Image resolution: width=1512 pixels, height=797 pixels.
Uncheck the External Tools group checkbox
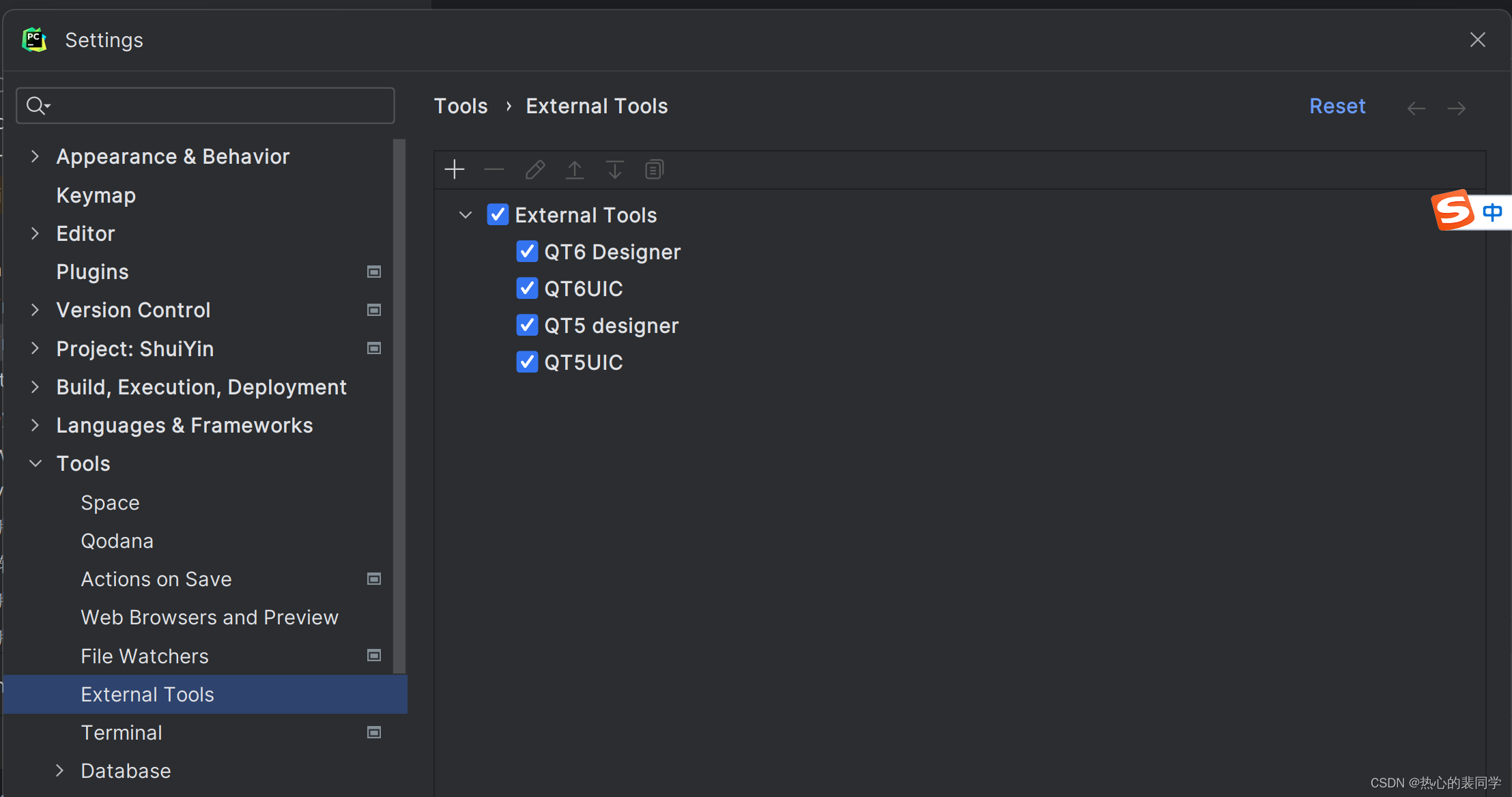pyautogui.click(x=498, y=214)
